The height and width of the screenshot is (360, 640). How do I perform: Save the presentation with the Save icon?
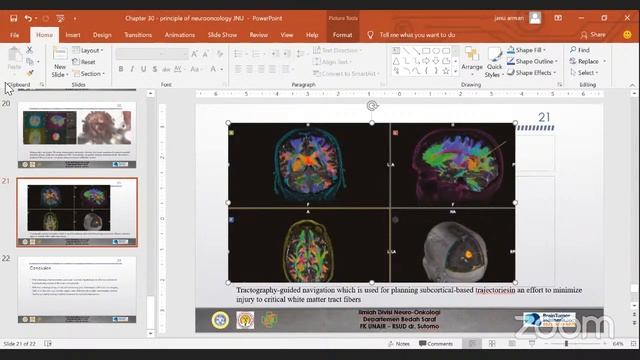click(13, 18)
